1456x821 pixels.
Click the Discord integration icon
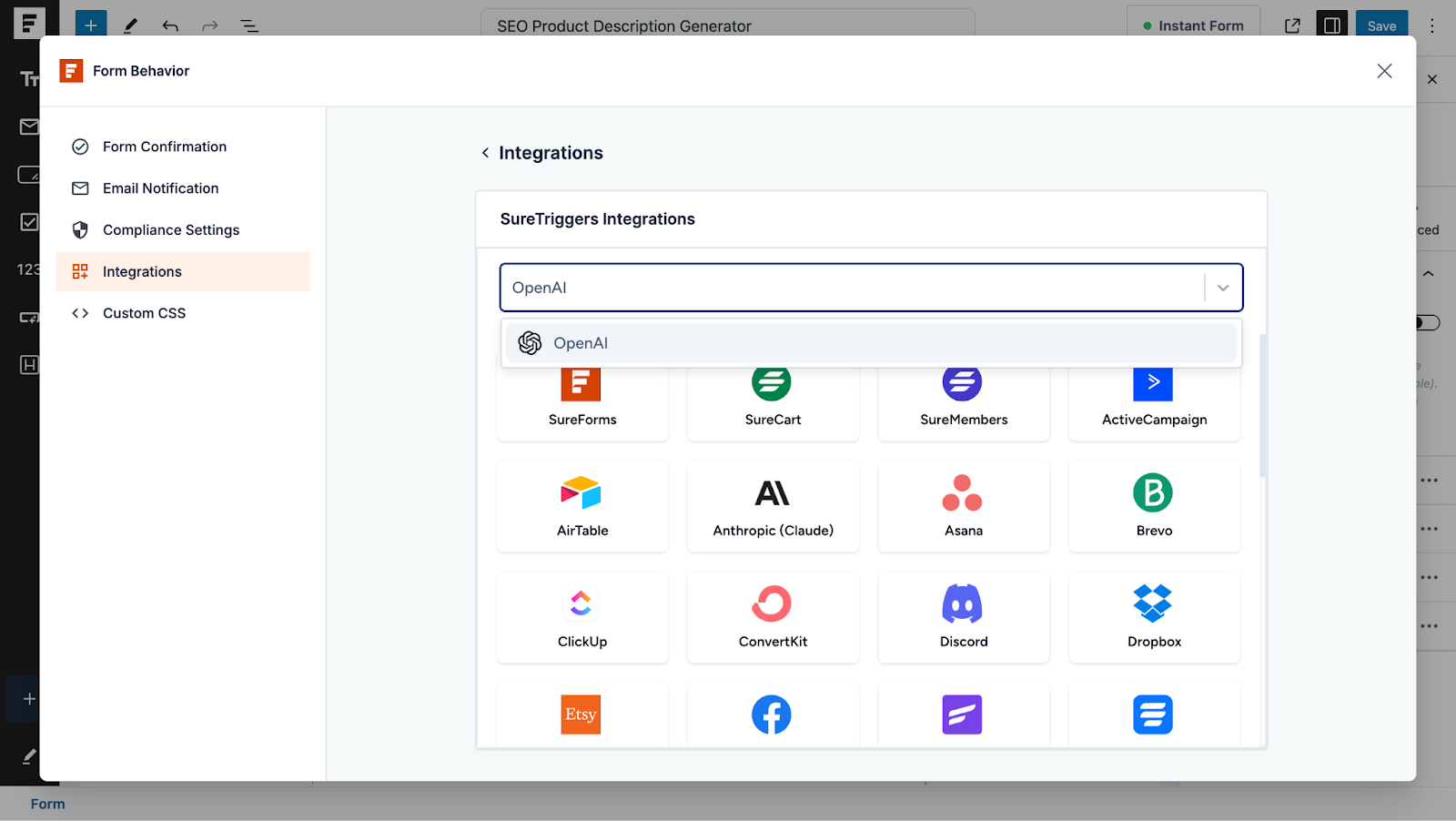[964, 602]
